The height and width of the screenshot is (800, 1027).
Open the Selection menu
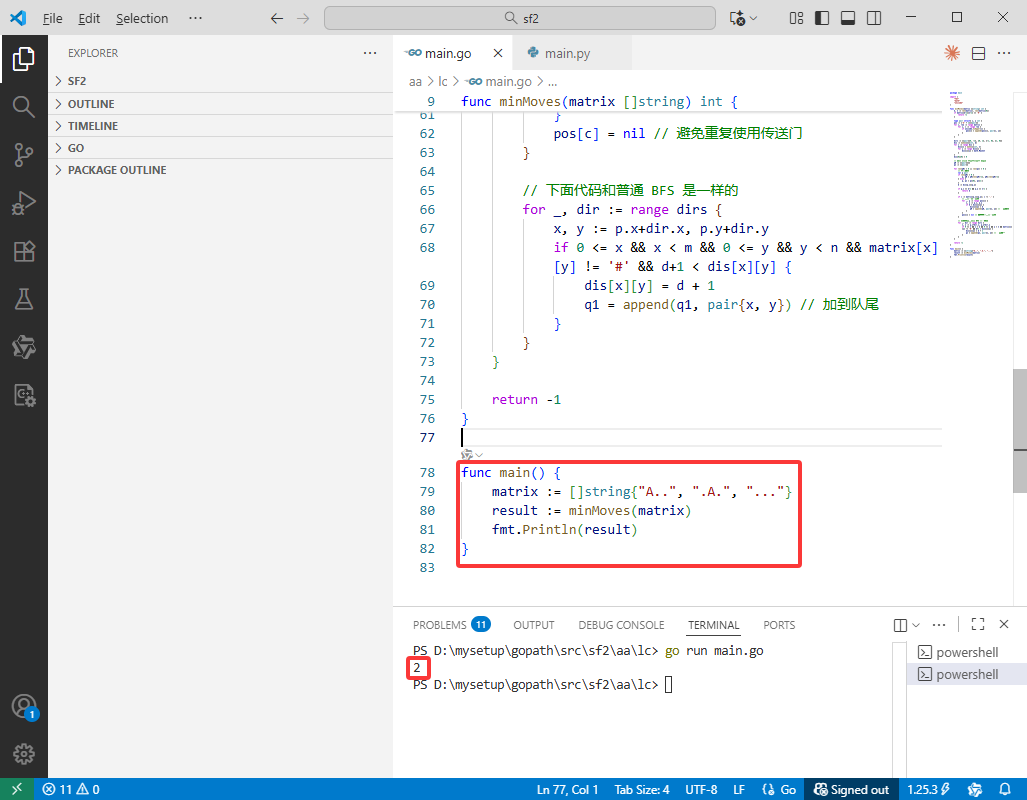(142, 18)
